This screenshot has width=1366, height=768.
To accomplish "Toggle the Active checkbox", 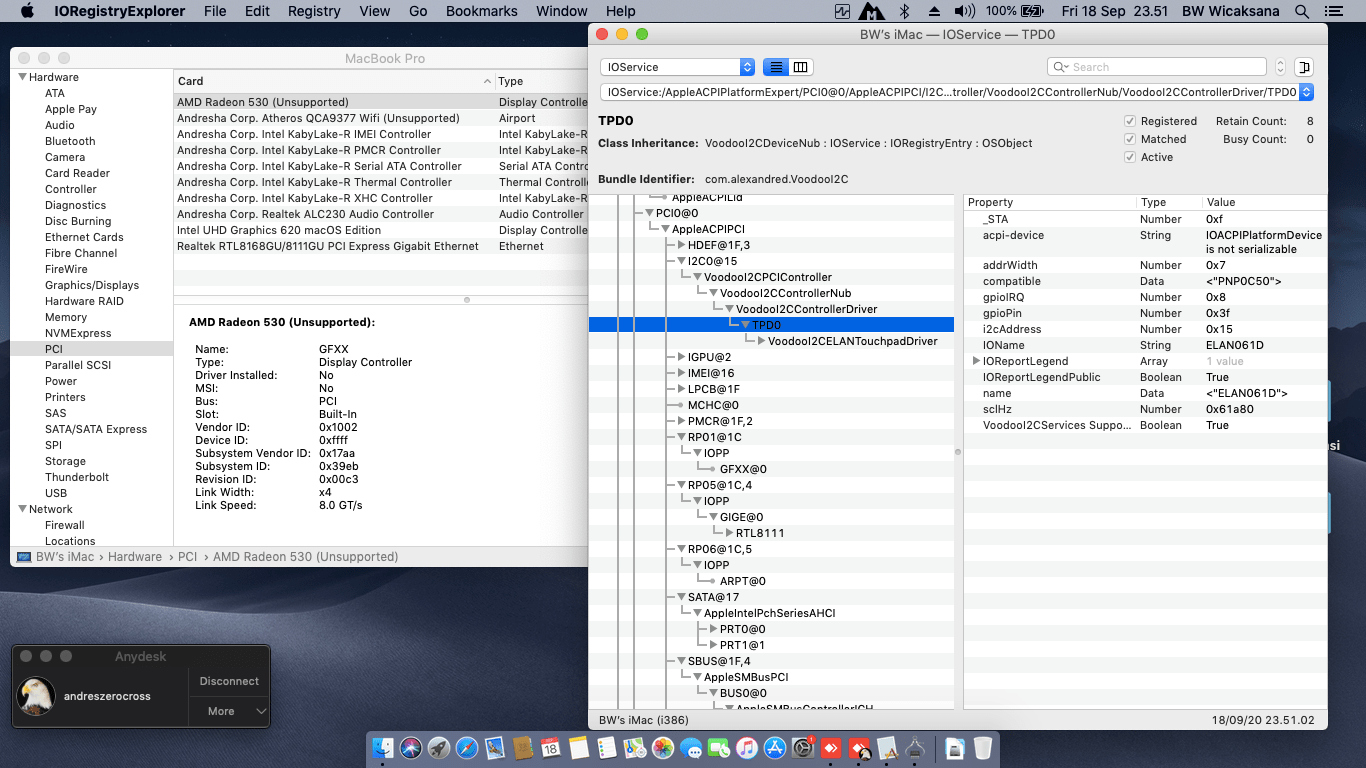I will click(1130, 157).
